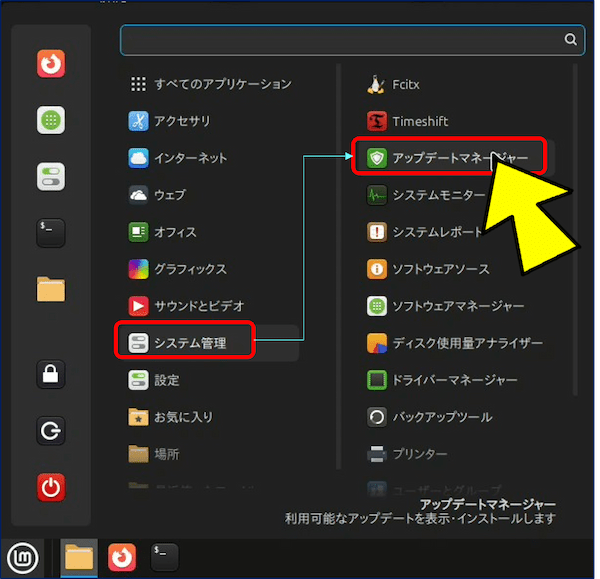This screenshot has width=600, height=579.
Task: Click the search field in menu
Action: pyautogui.click(x=340, y=40)
